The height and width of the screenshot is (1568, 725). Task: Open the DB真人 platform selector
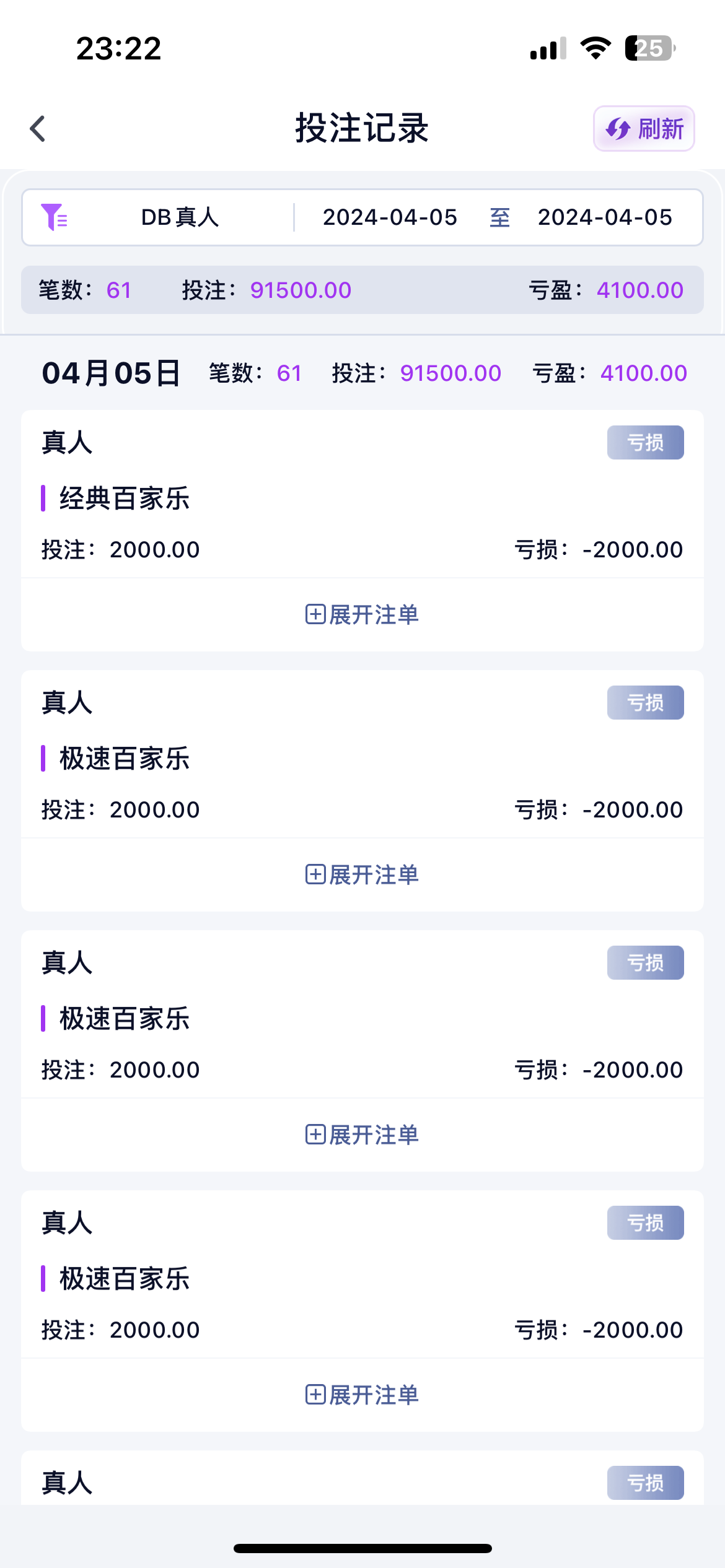click(180, 217)
